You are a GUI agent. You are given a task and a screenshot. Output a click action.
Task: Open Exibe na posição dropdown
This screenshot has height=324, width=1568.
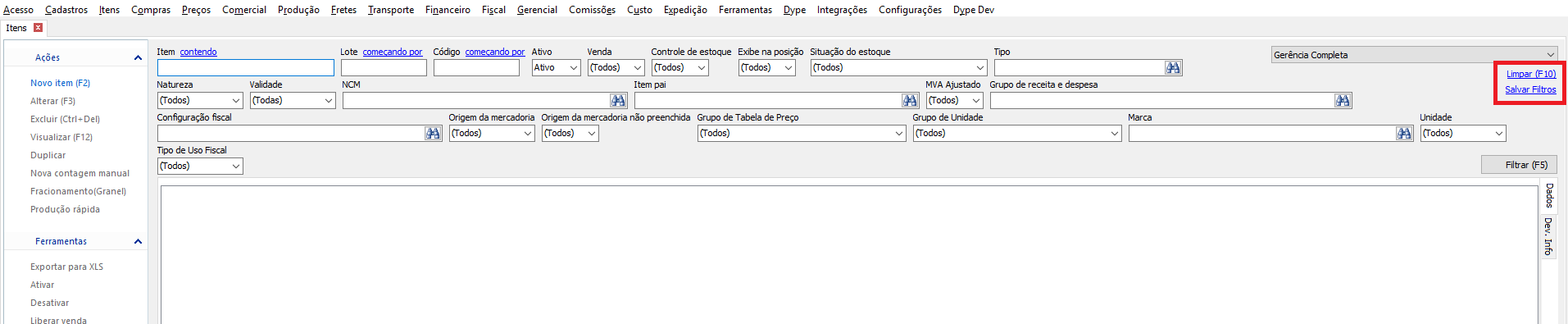(x=767, y=68)
